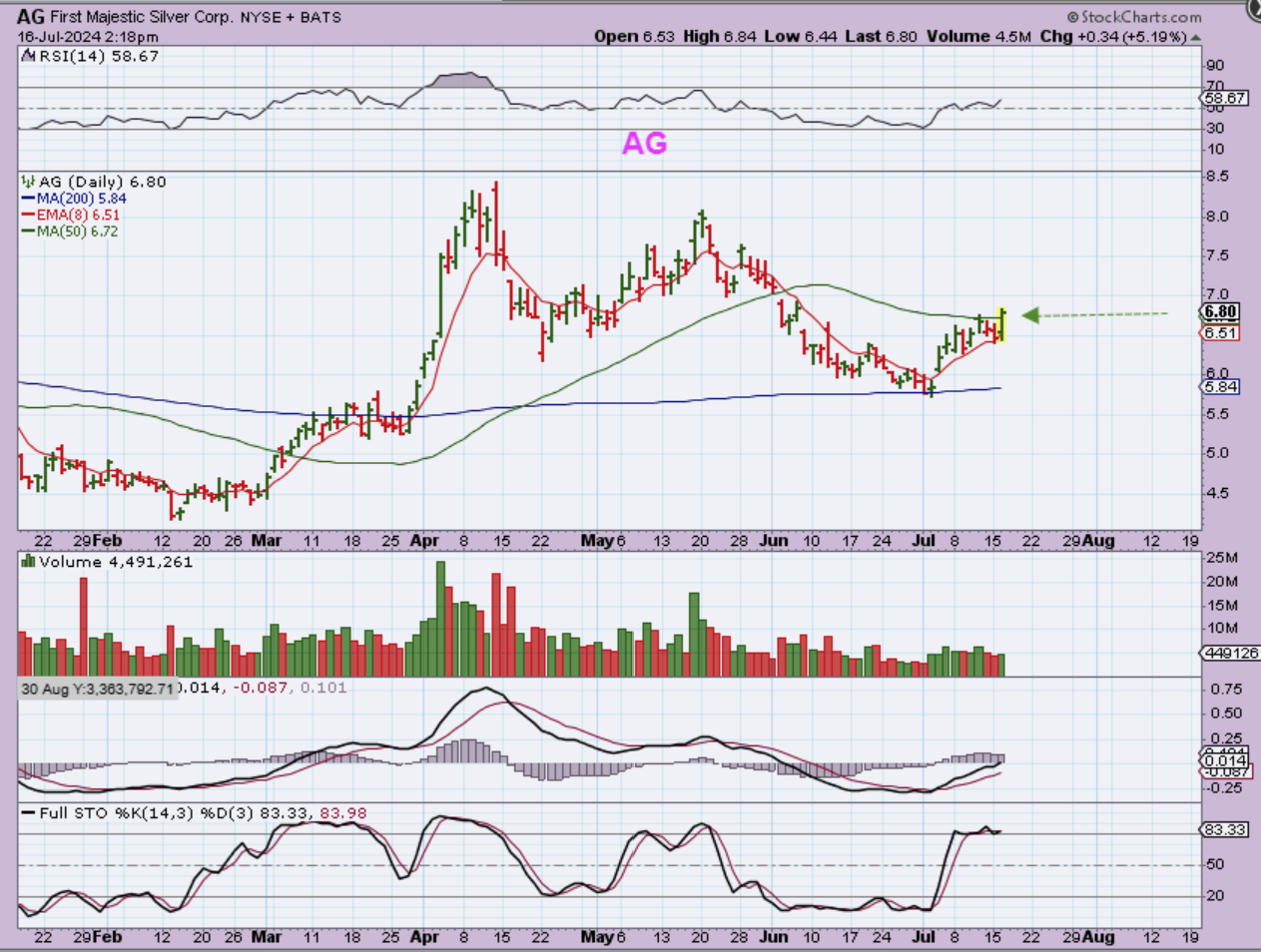Screen dimensions: 1261x952
Task: Click the 0.014 MACD tag on the right axis
Action: point(1223,760)
